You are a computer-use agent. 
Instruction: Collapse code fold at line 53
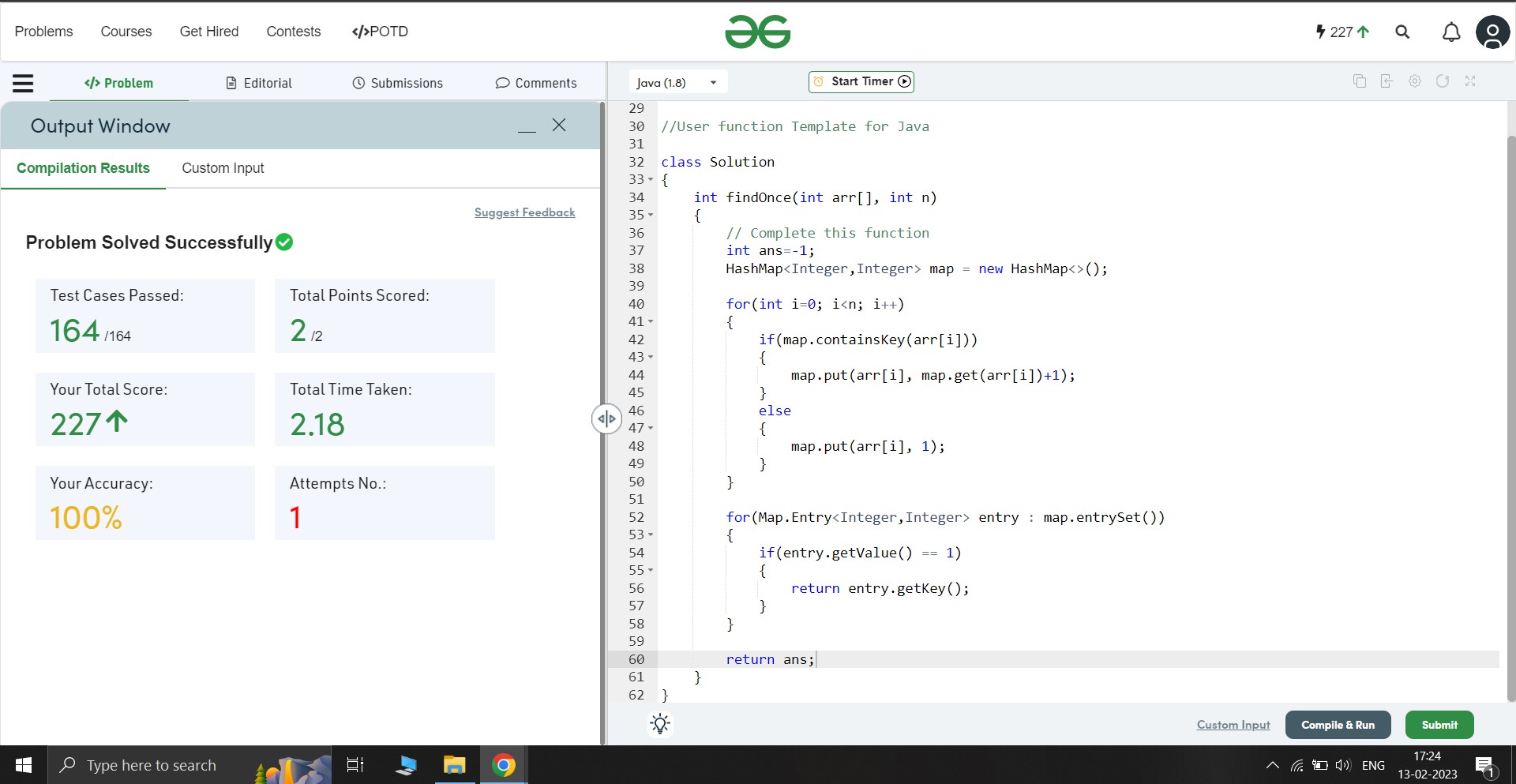[651, 535]
